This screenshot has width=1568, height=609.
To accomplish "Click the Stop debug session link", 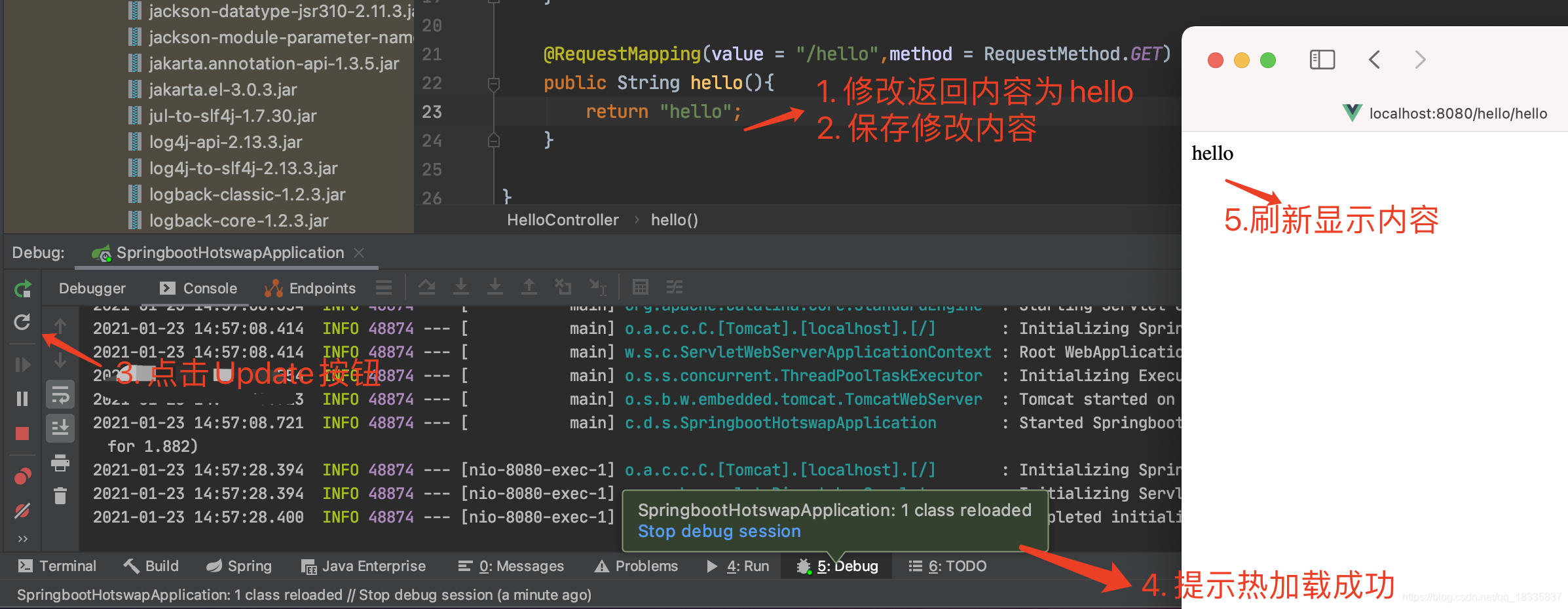I will click(719, 531).
